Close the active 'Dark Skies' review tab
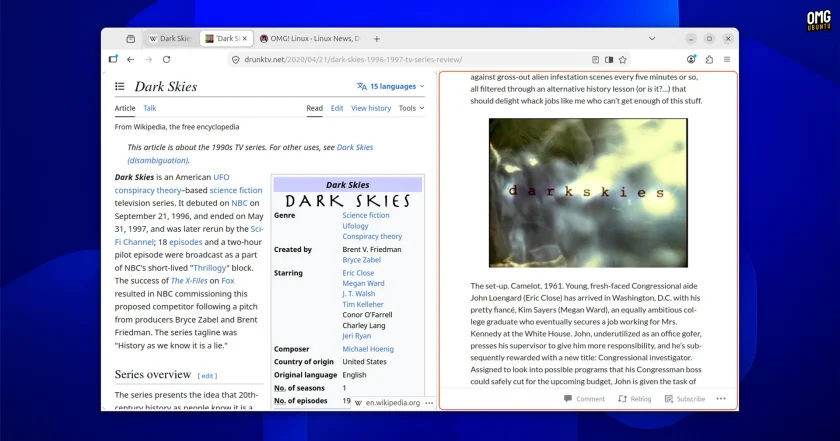Image resolution: width=840 pixels, height=441 pixels. click(245, 39)
